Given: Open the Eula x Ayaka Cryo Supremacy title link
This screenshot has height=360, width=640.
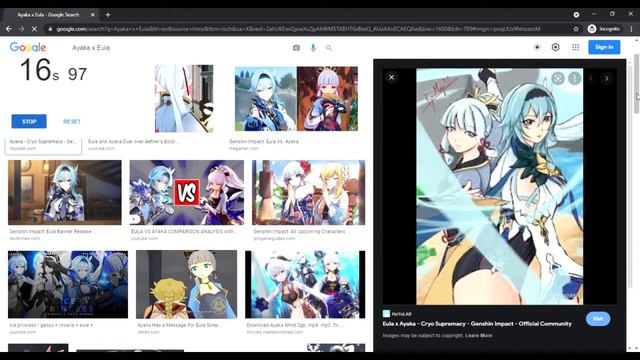Looking at the screenshot, I should (477, 324).
